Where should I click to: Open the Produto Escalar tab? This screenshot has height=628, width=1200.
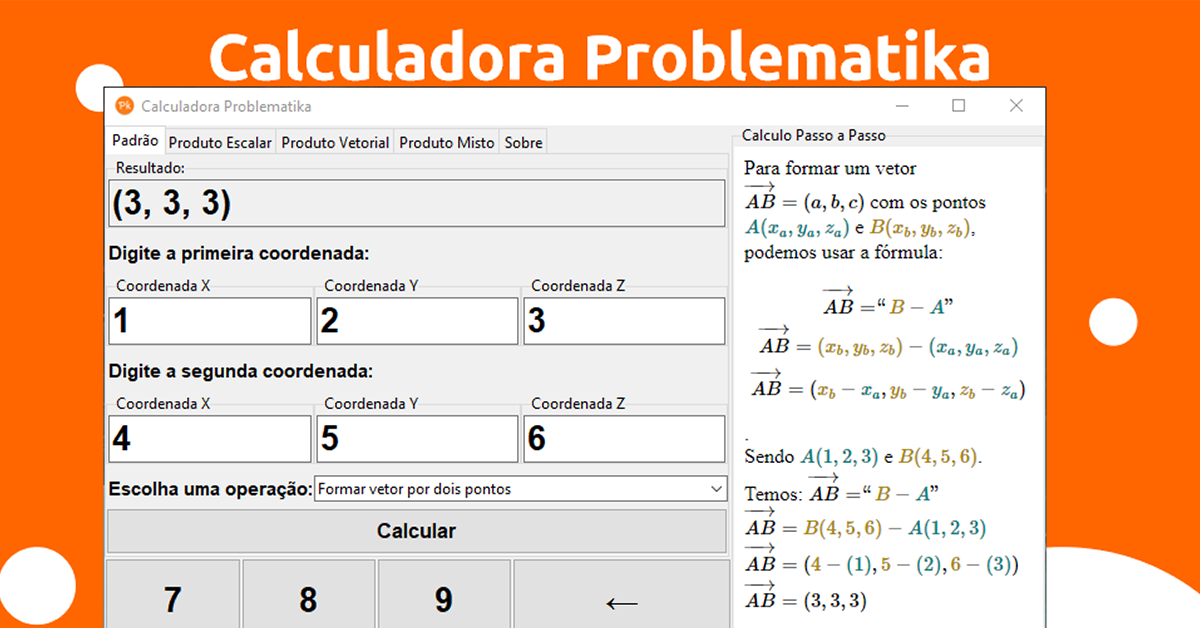(x=220, y=143)
